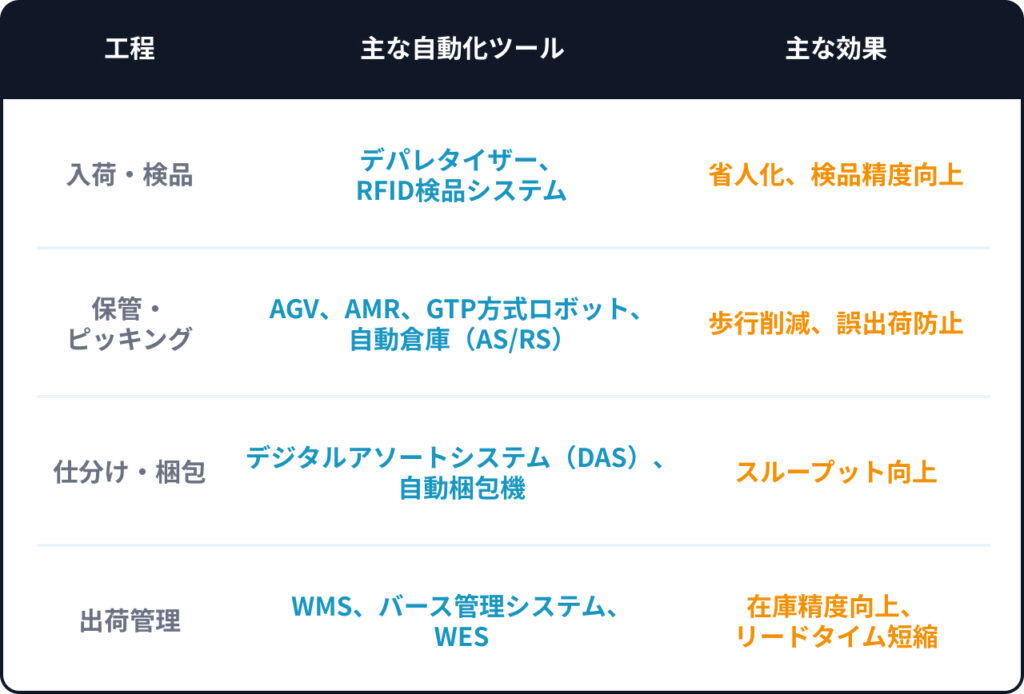Click the リードタイム短縮 effect text
Viewport: 1024px width, 694px height.
(x=835, y=637)
